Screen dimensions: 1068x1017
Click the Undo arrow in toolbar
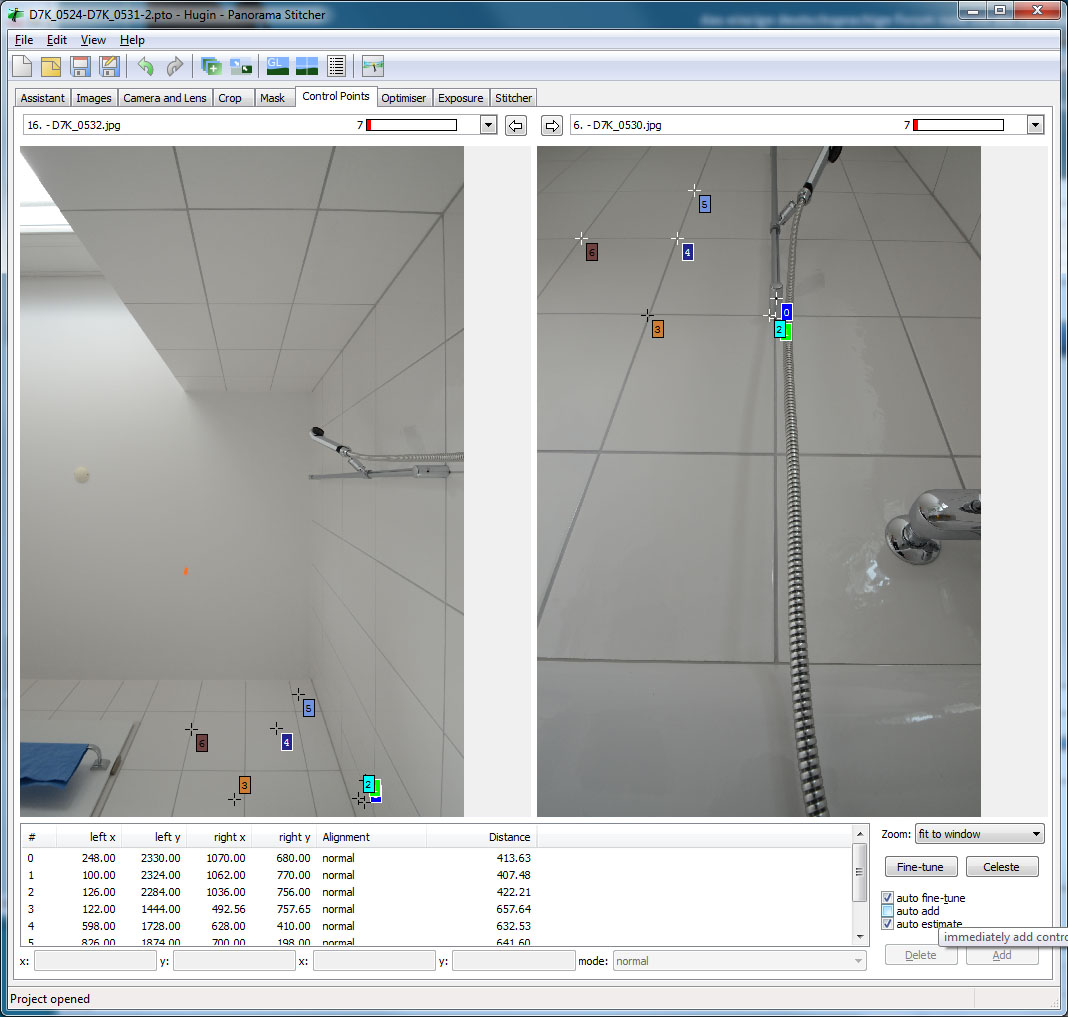[146, 67]
